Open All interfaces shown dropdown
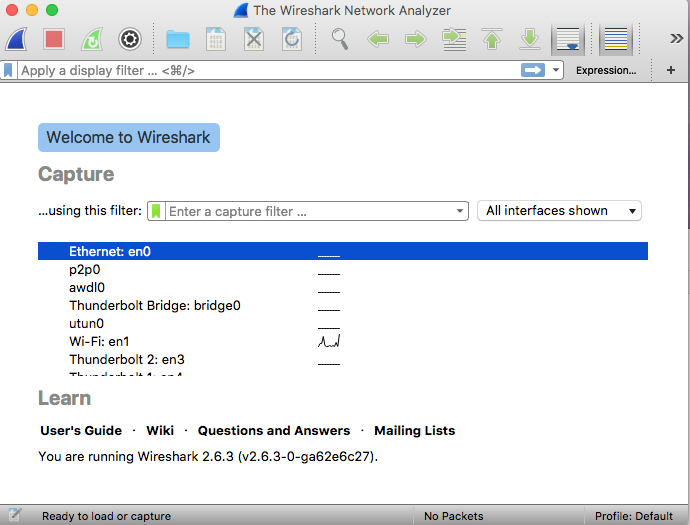Image resolution: width=690 pixels, height=525 pixels. pyautogui.click(x=559, y=211)
